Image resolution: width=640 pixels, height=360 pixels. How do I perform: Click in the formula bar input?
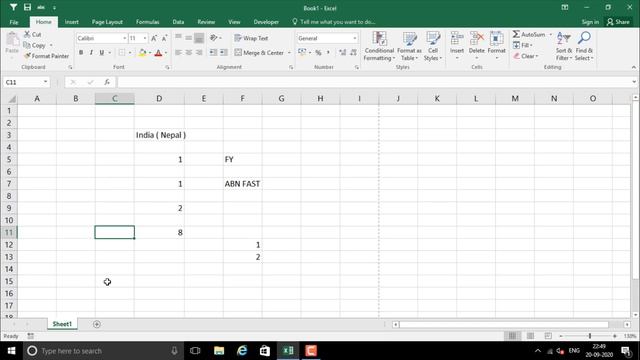click(374, 82)
